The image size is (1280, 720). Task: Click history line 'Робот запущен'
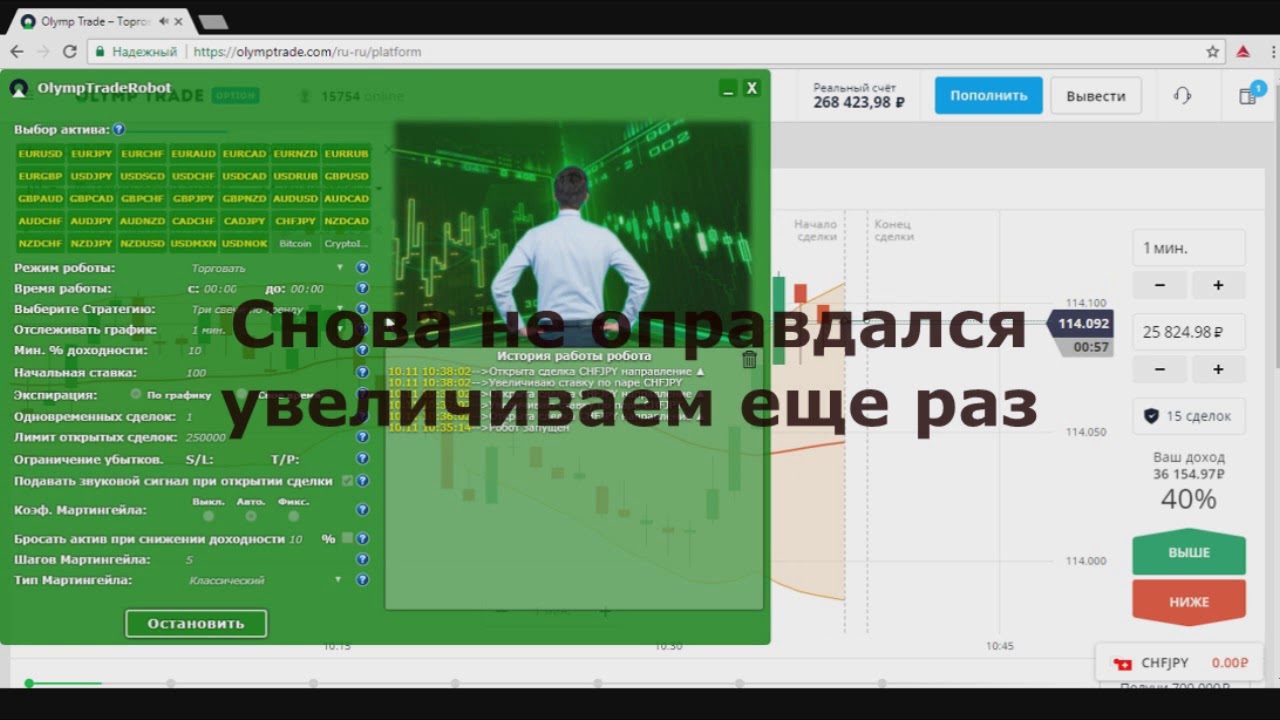tap(479, 427)
